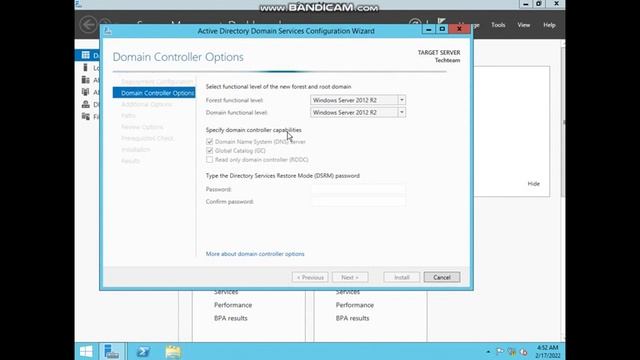Open the Dashboard icon in Server Manager sidebar
640x360 pixels.
click(x=86, y=55)
